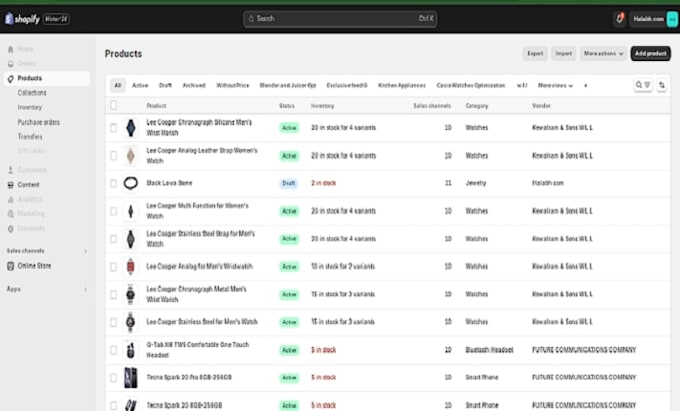Expand the More views dropdown

pos(555,85)
